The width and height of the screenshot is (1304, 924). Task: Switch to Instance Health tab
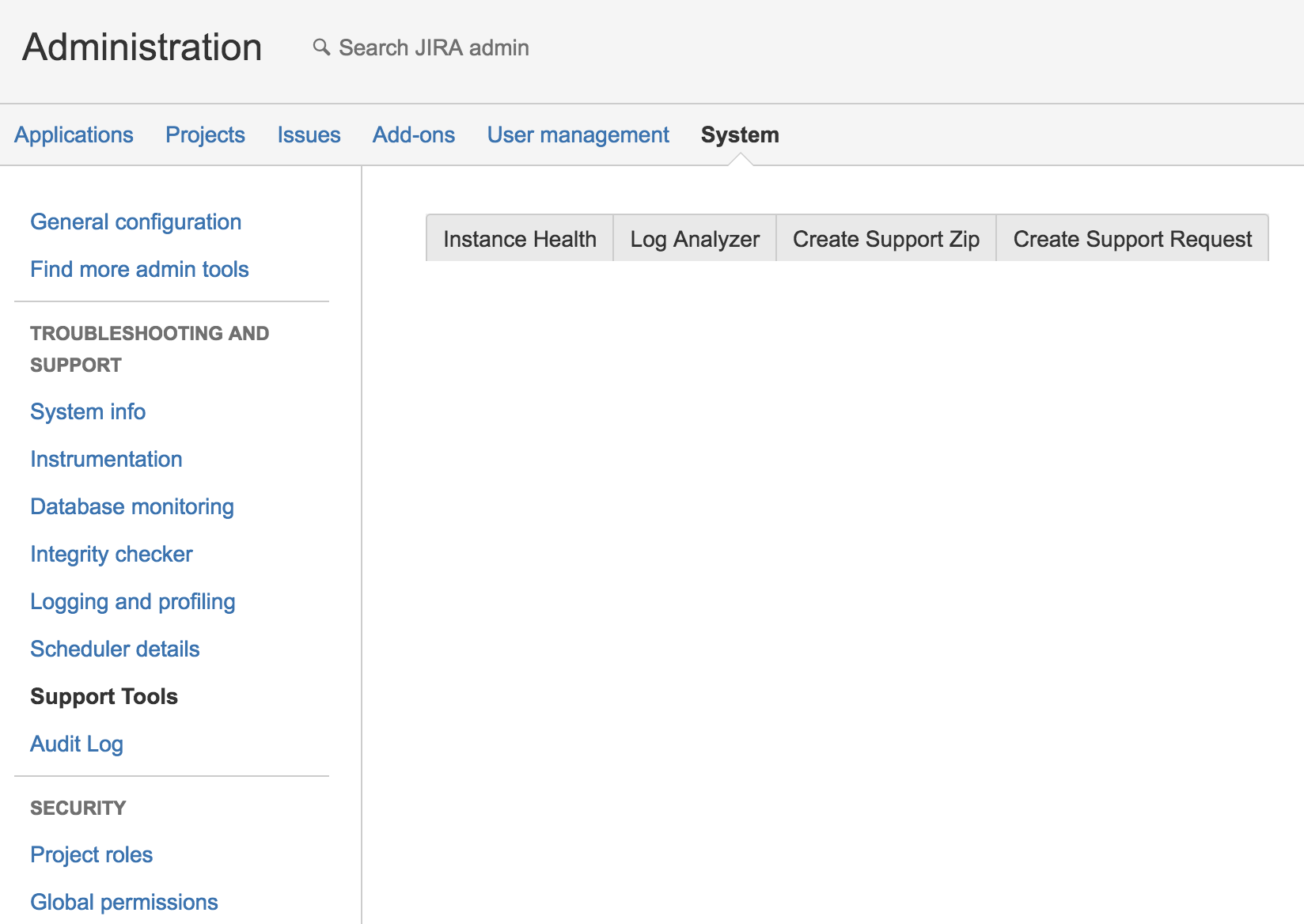click(520, 238)
